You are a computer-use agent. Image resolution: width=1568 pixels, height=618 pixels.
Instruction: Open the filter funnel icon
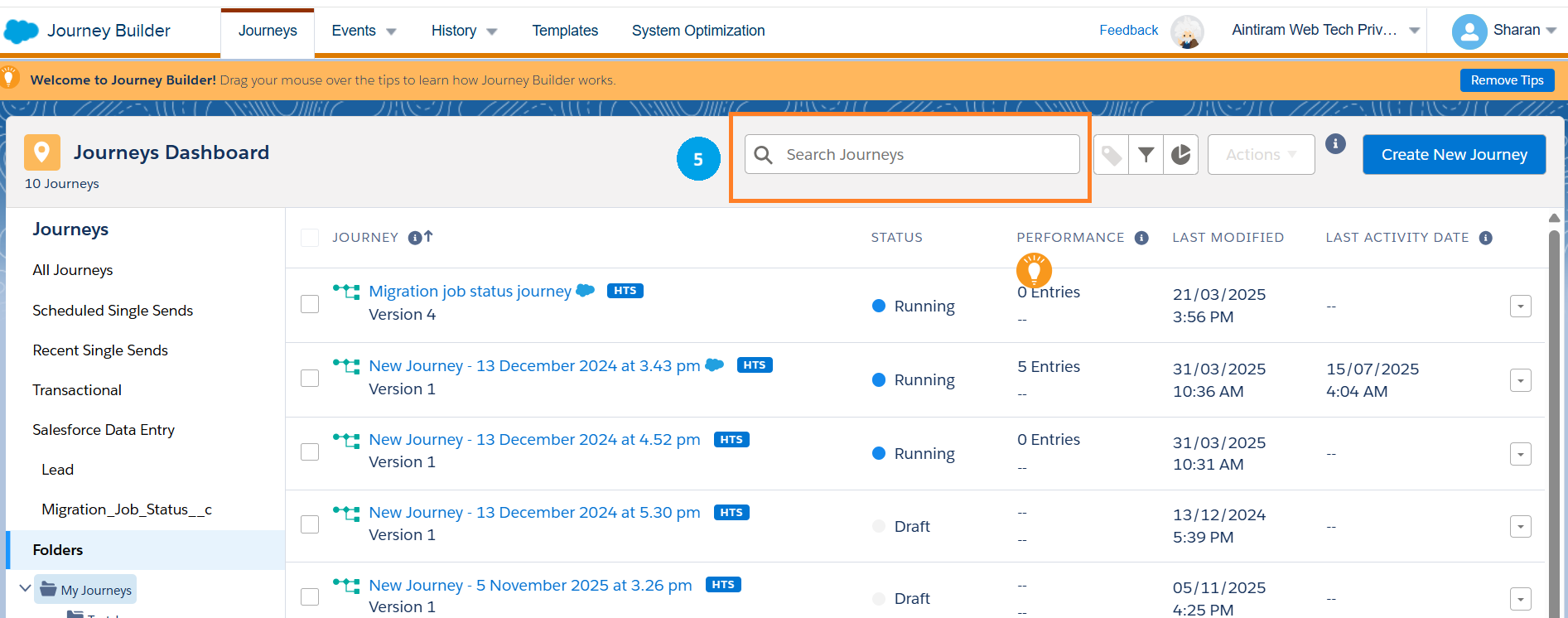[1146, 155]
